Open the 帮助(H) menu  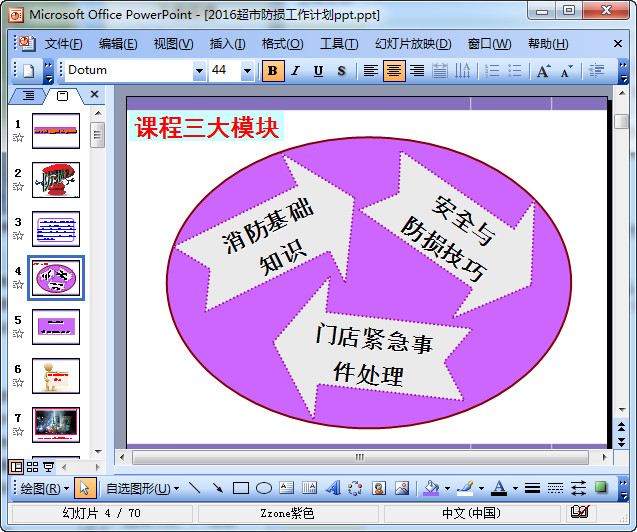pyautogui.click(x=548, y=43)
